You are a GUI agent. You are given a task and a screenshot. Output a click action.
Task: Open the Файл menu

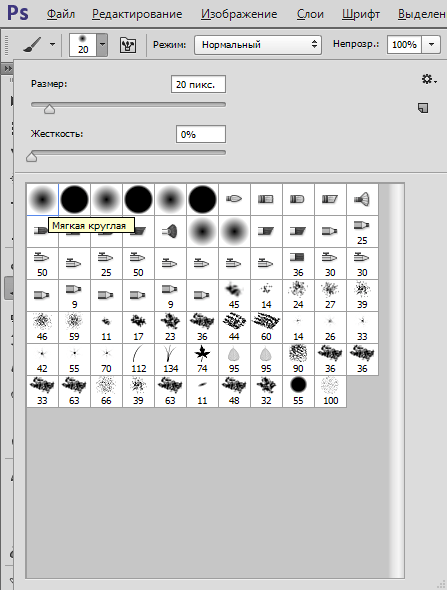tap(61, 14)
